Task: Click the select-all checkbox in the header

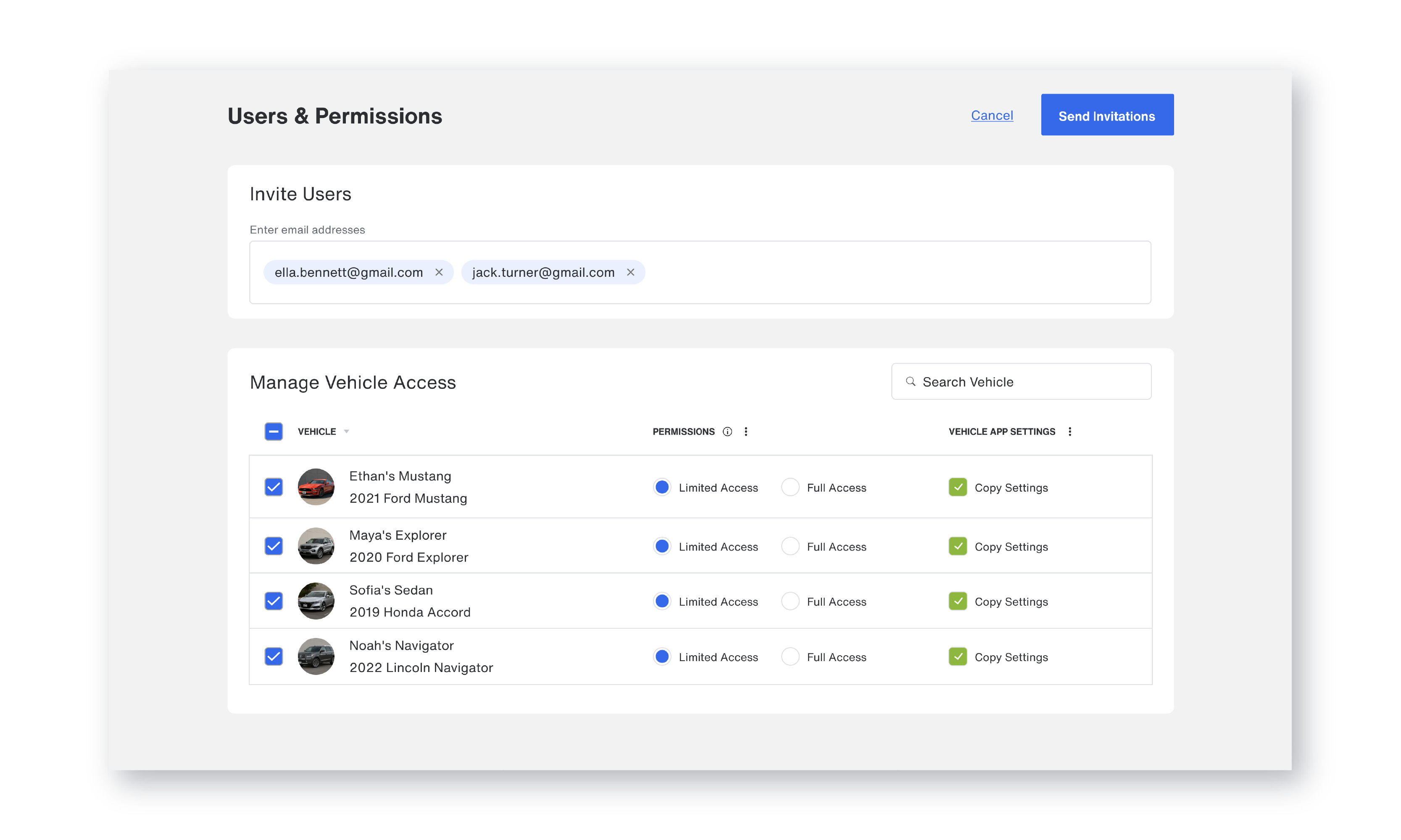Action: pos(274,431)
